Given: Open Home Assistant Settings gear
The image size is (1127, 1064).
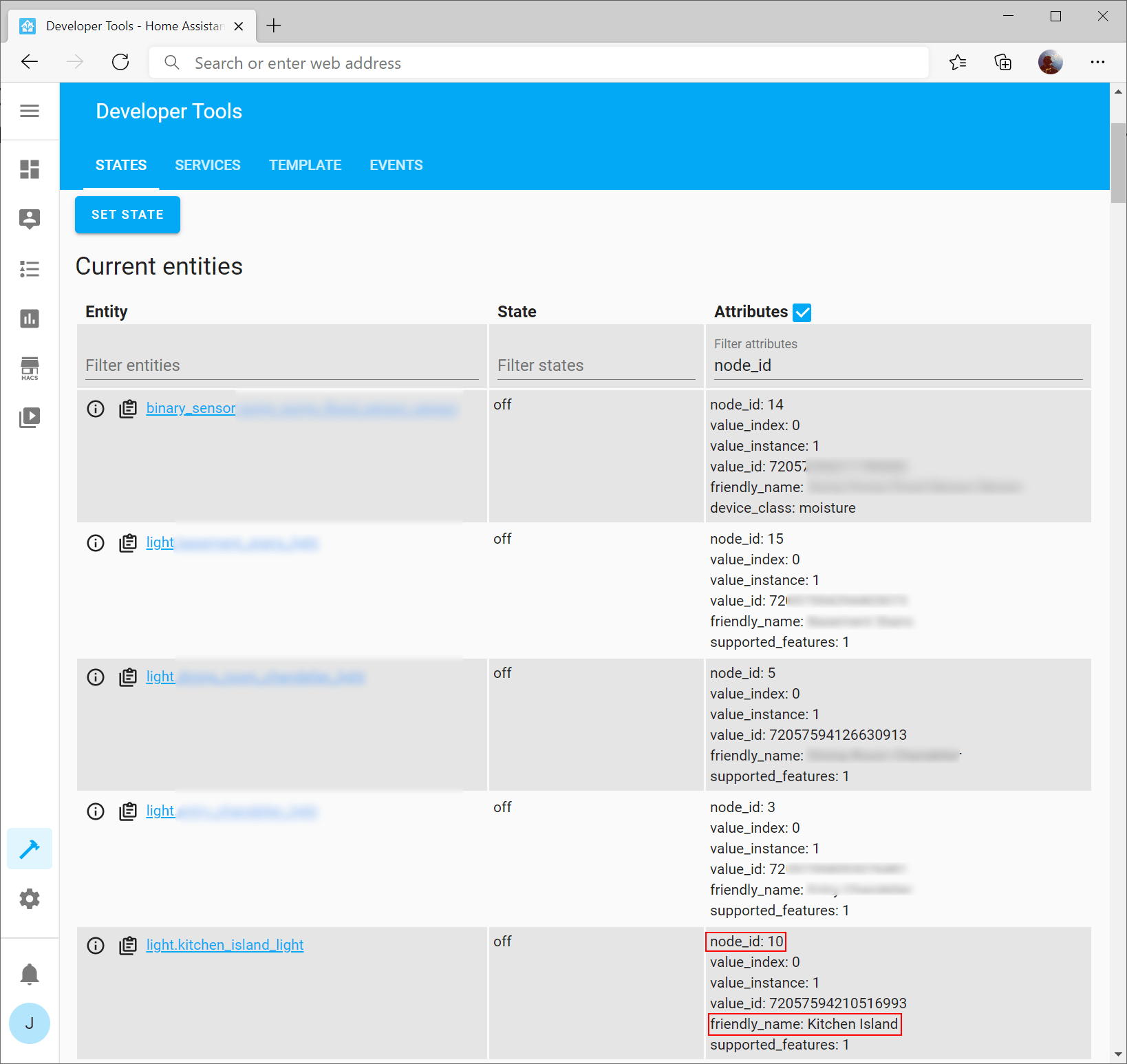Looking at the screenshot, I should (x=30, y=899).
